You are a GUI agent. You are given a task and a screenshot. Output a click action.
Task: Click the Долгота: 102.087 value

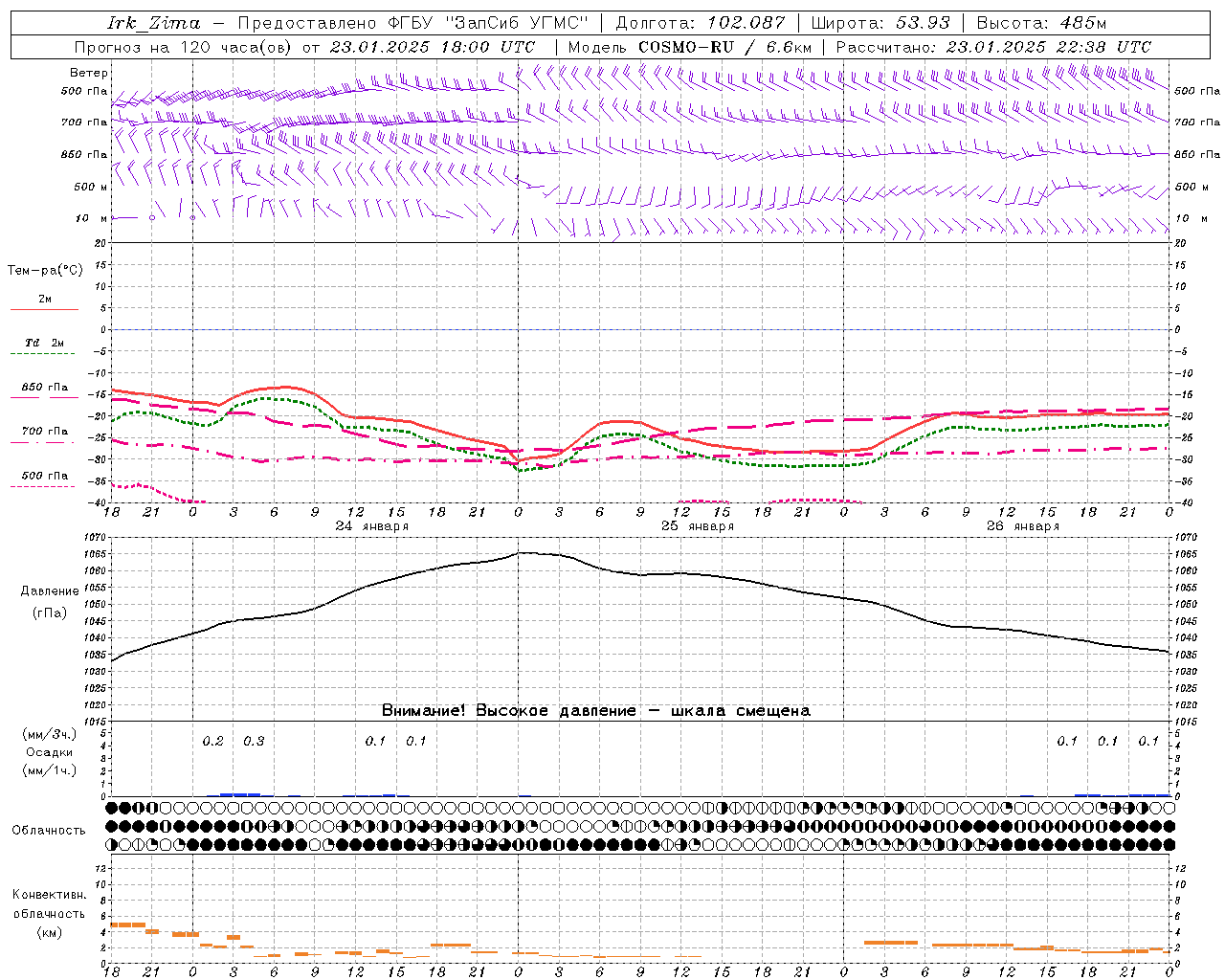point(701,23)
